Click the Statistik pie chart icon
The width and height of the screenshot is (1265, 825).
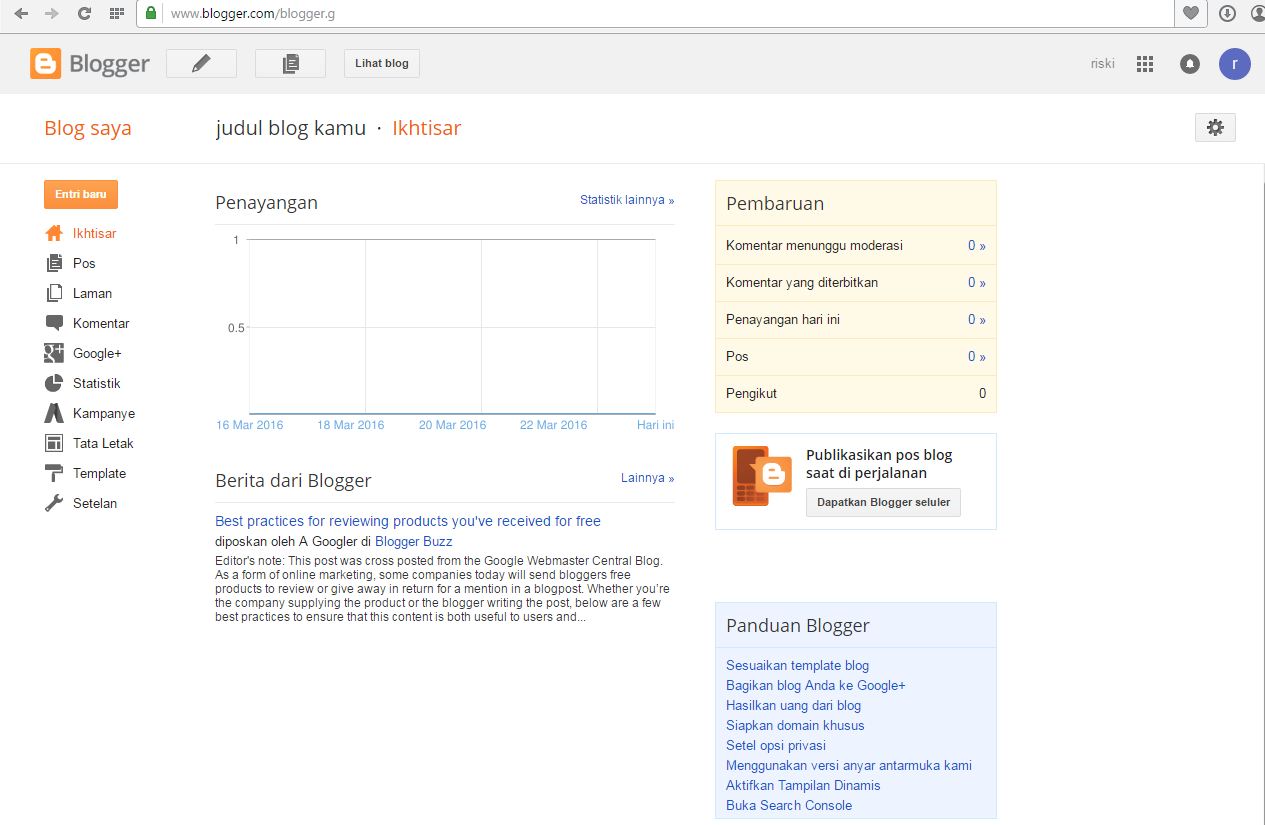[54, 383]
